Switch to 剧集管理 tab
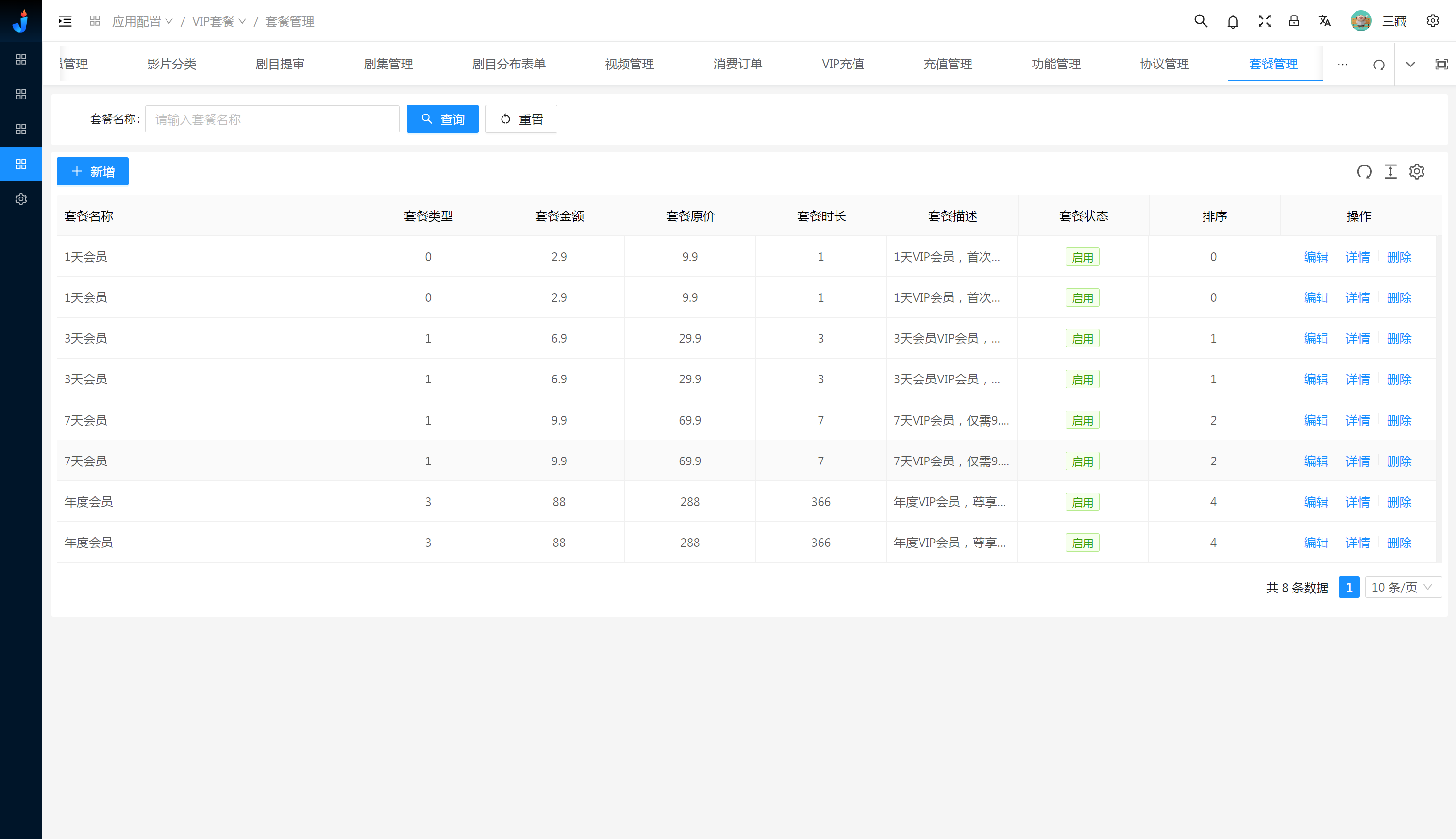This screenshot has width=1456, height=839. coord(388,64)
